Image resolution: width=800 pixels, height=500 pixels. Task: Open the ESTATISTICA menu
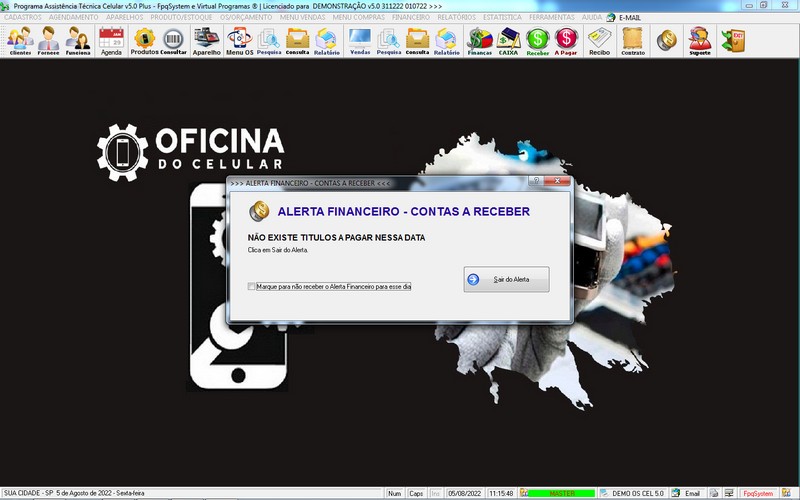(502, 17)
